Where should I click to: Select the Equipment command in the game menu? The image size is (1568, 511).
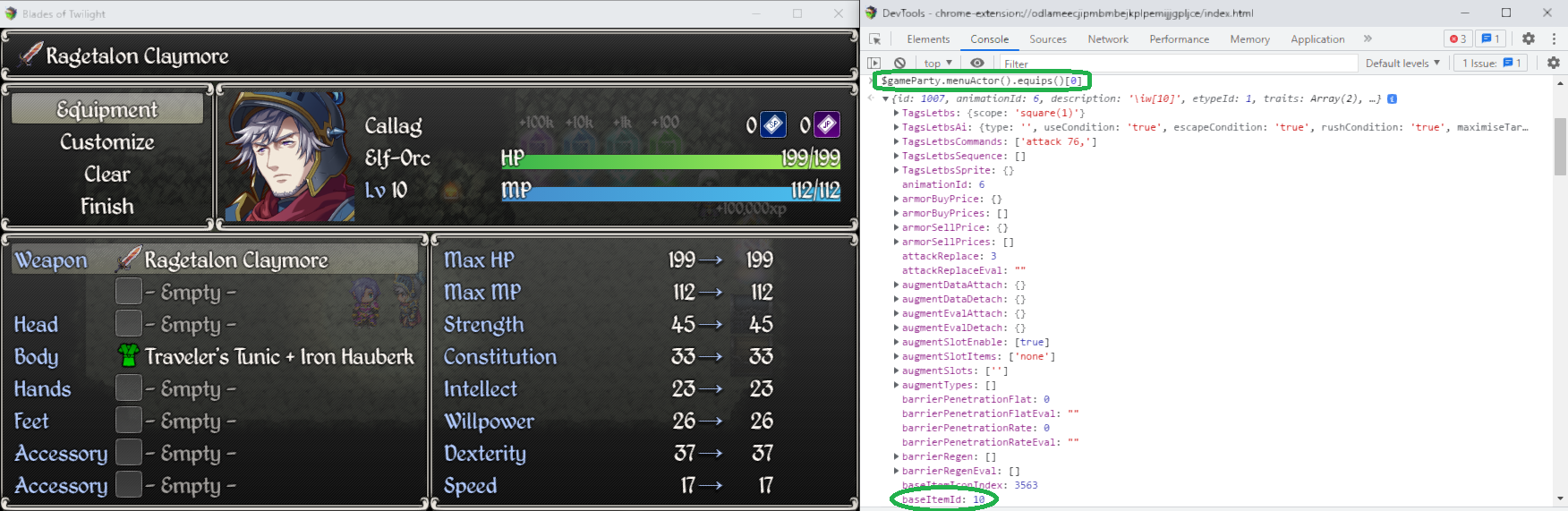click(107, 109)
